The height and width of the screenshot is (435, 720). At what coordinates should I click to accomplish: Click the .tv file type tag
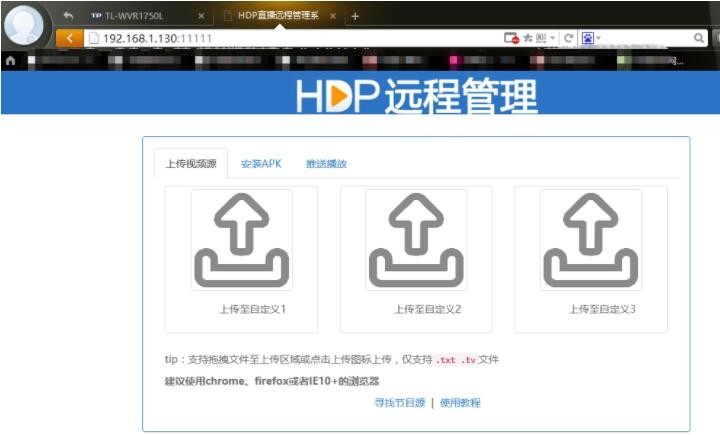pos(468,360)
